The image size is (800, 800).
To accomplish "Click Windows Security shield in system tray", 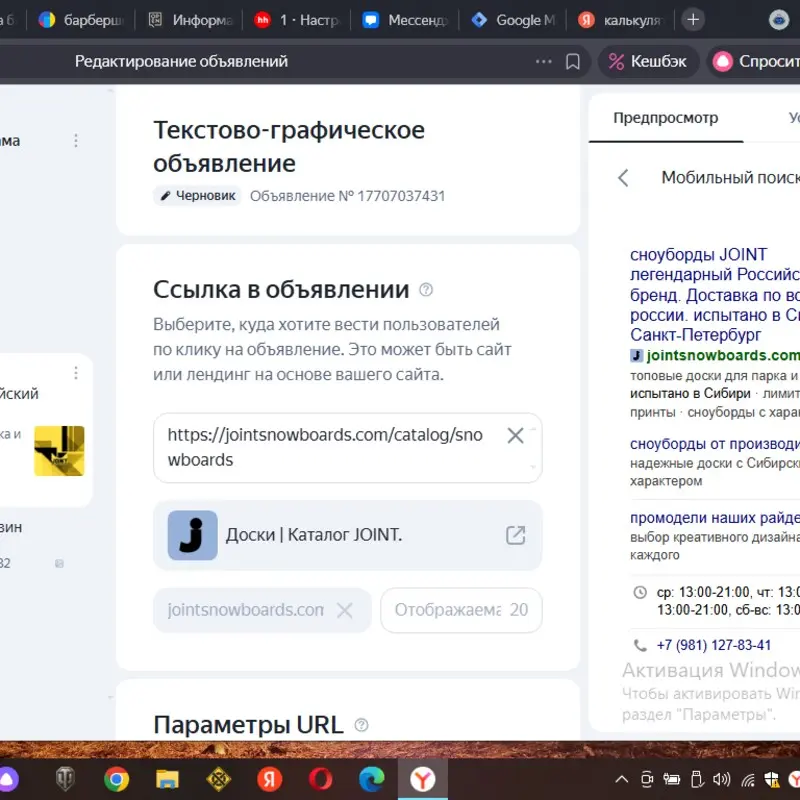I will [771, 779].
